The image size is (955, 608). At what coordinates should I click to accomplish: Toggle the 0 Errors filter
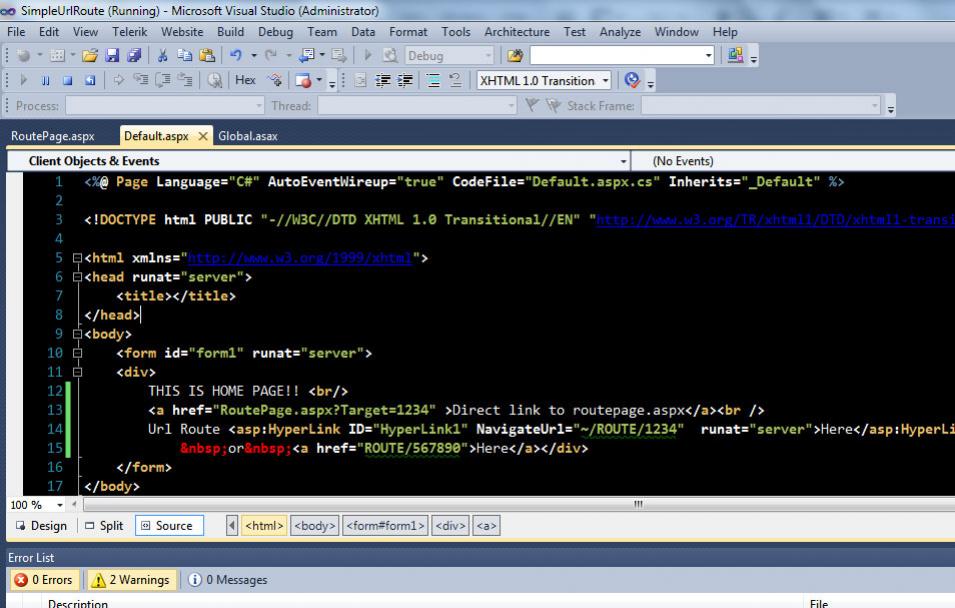coord(43,580)
